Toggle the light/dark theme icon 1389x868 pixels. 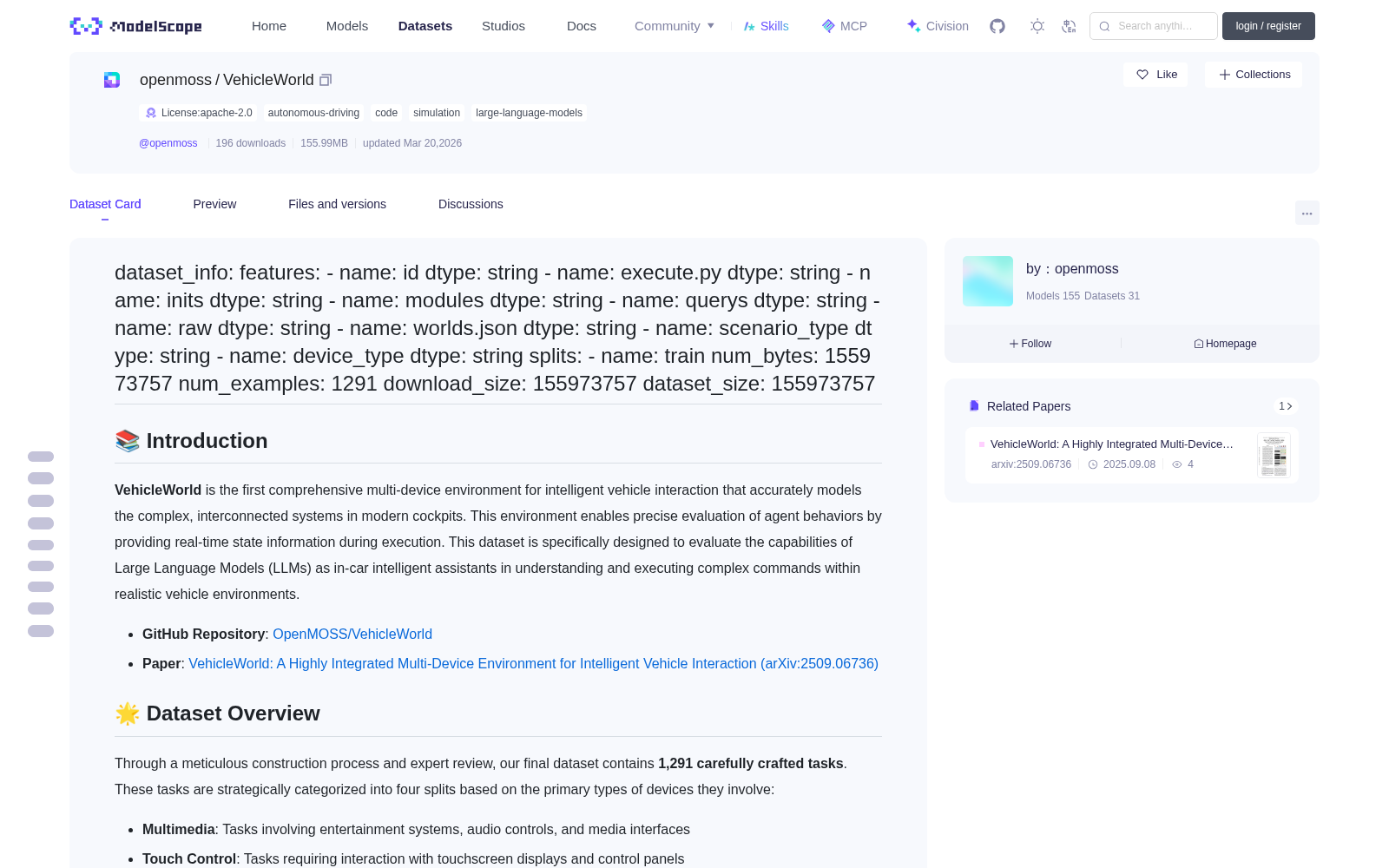[1037, 26]
